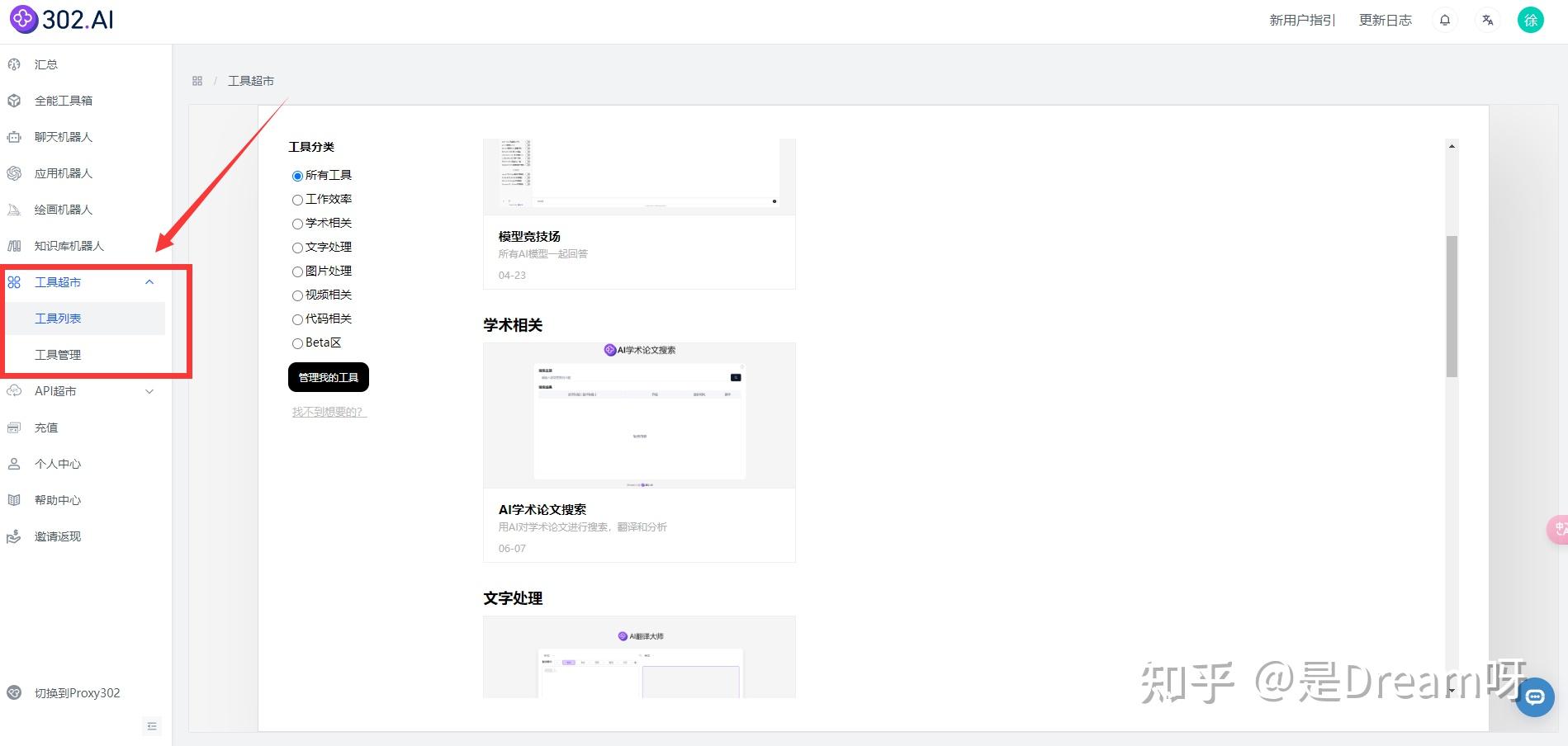Open the AI学术论文搜索 tool thumbnail
Image resolution: width=1568 pixels, height=746 pixels.
pos(639,415)
